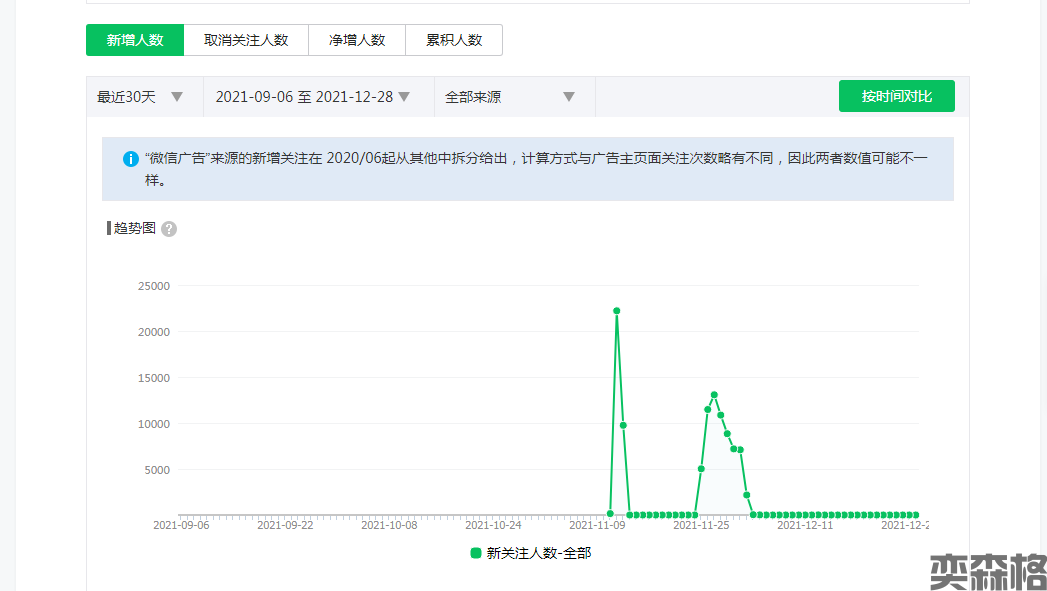The height and width of the screenshot is (591, 1047).
Task: View the 累积人数 tab
Action: [x=454, y=40]
